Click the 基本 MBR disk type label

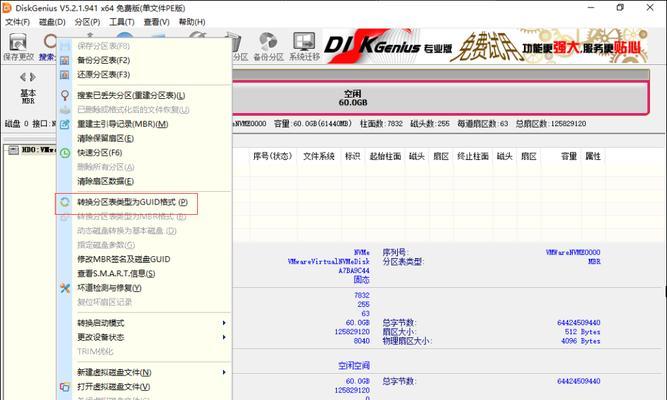tap(28, 97)
